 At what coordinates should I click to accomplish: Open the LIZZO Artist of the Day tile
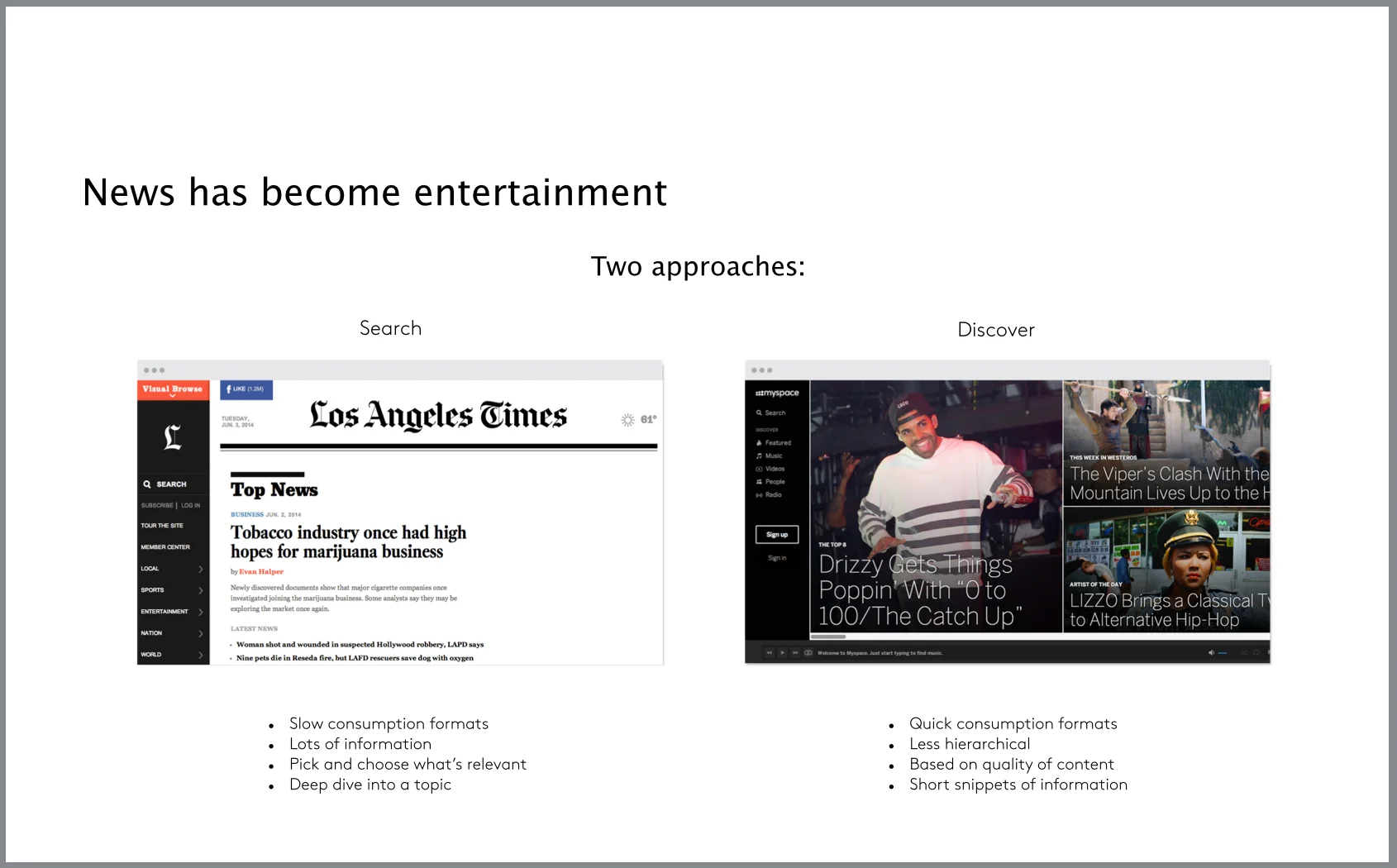point(1166,570)
